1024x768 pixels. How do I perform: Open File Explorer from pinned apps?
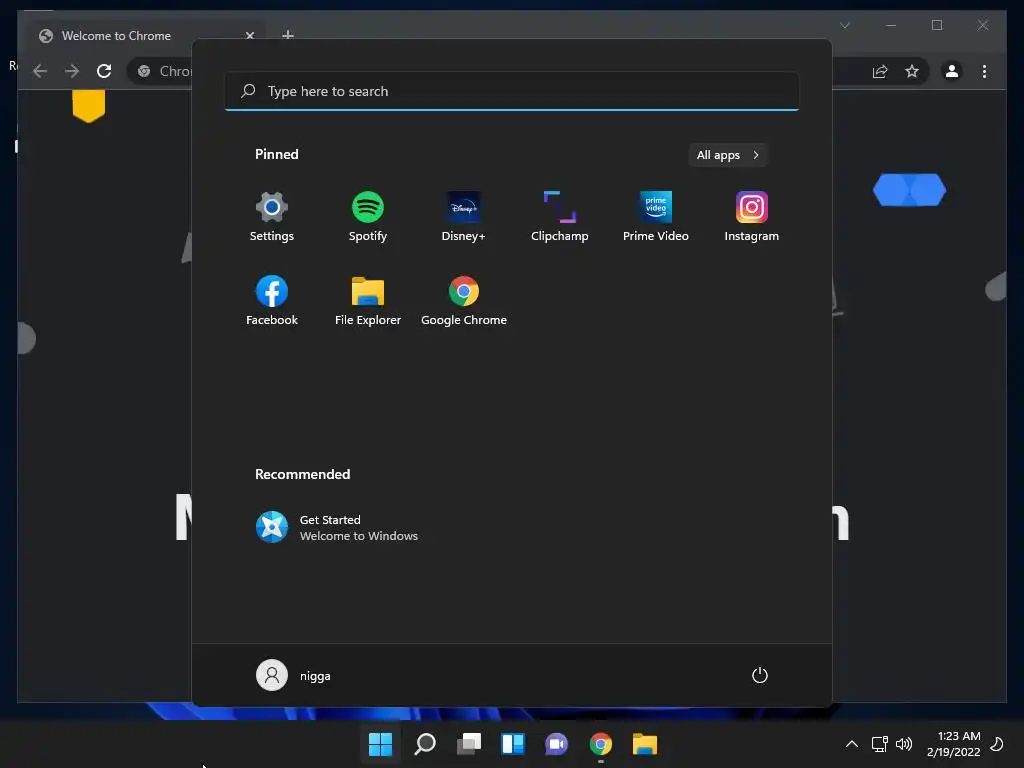tap(368, 300)
